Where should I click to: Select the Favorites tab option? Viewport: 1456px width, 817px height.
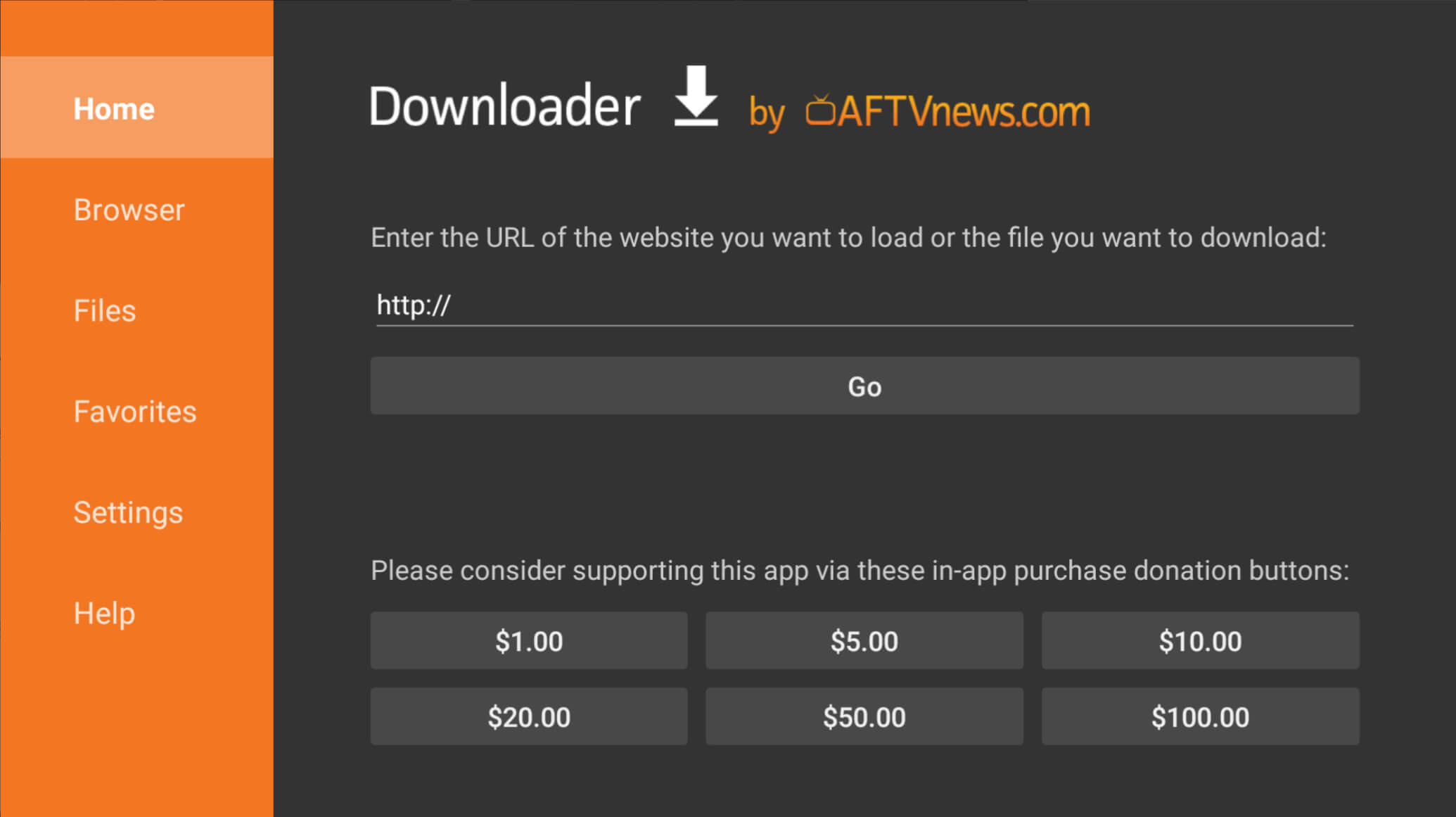(x=134, y=411)
